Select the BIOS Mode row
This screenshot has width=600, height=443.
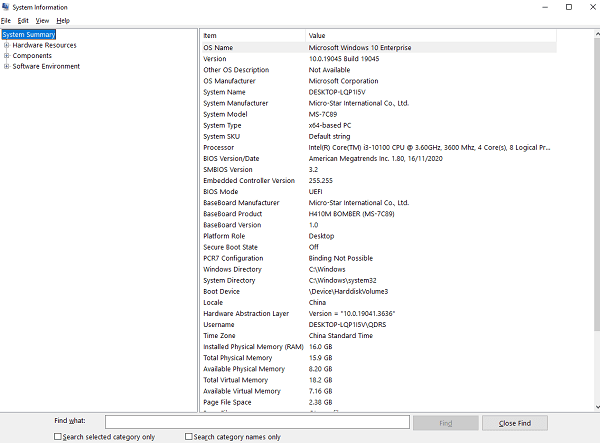point(378,192)
